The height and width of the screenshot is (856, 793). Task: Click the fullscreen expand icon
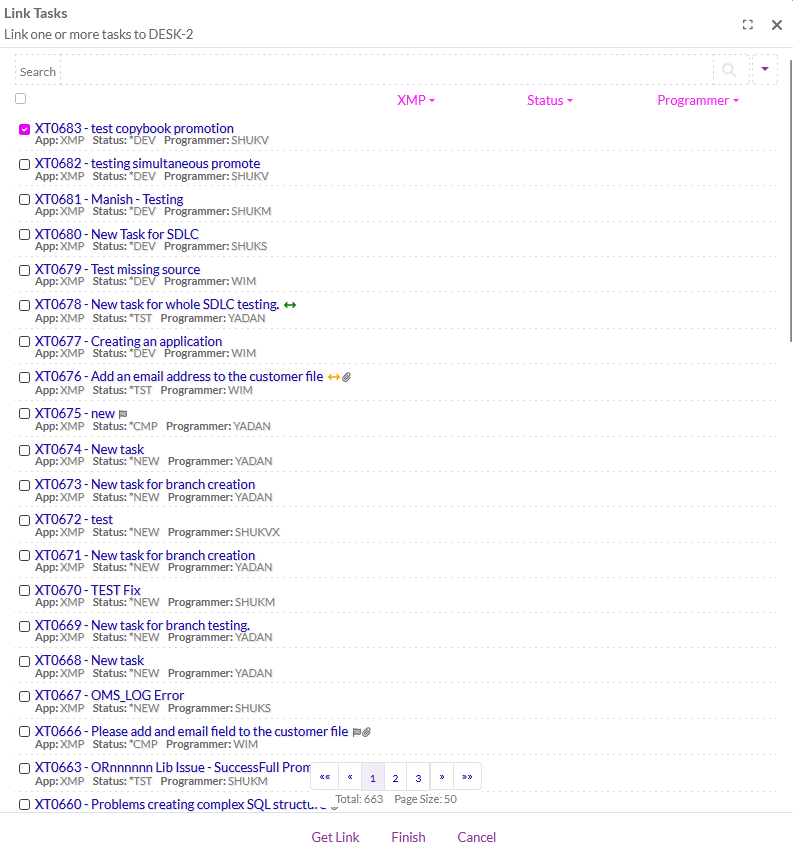(x=747, y=25)
